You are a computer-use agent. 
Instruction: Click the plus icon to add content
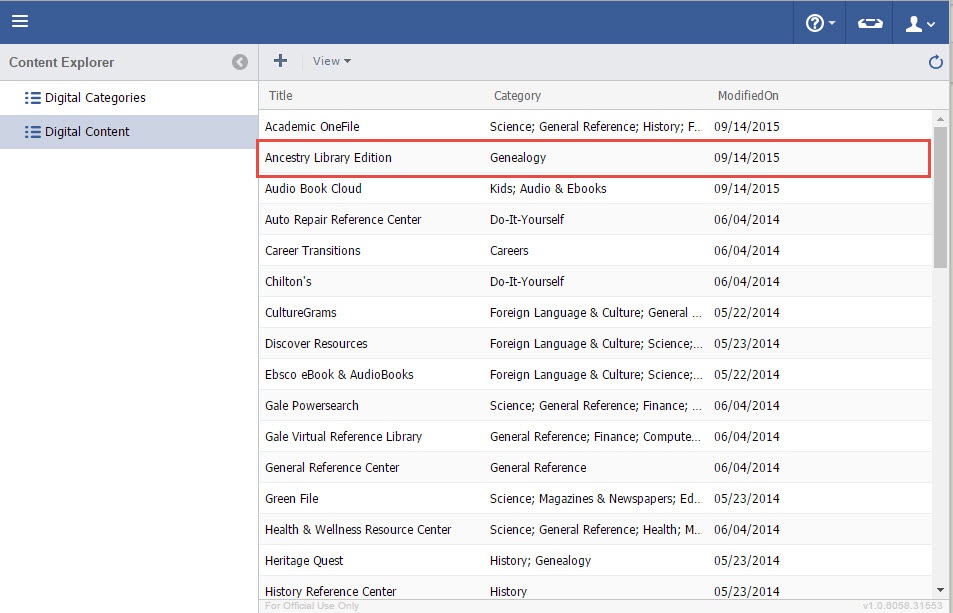coord(281,61)
